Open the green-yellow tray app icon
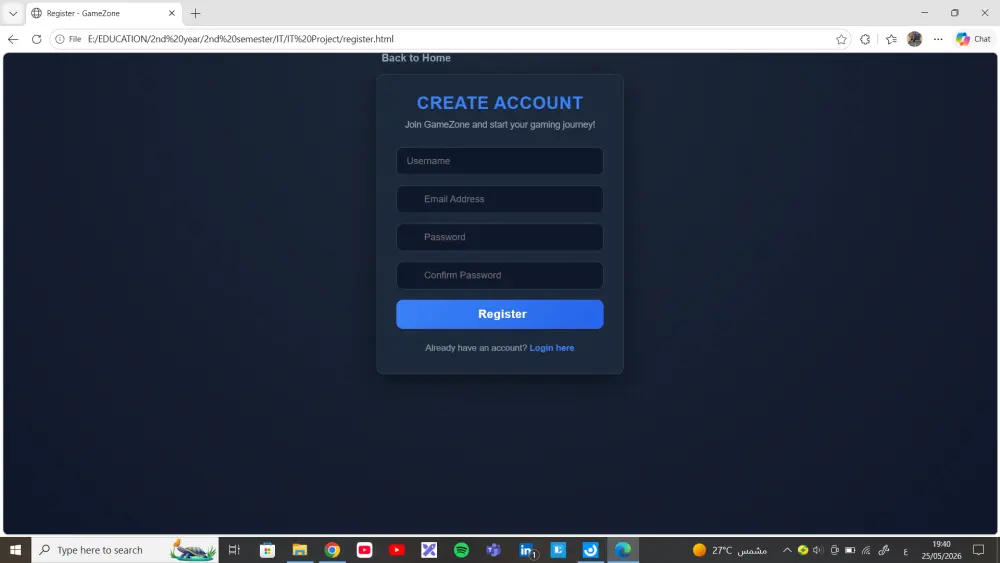 tap(803, 550)
